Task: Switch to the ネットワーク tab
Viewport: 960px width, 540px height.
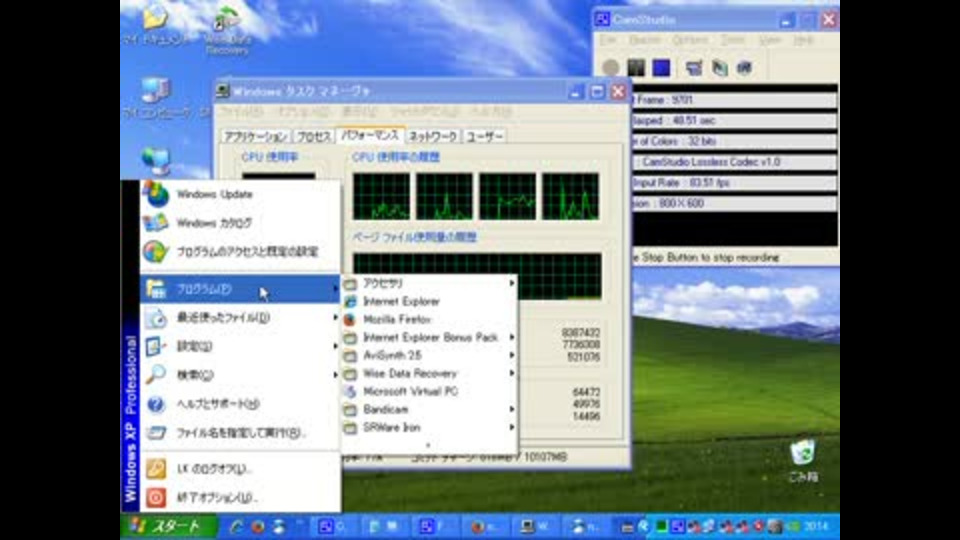Action: [x=433, y=137]
